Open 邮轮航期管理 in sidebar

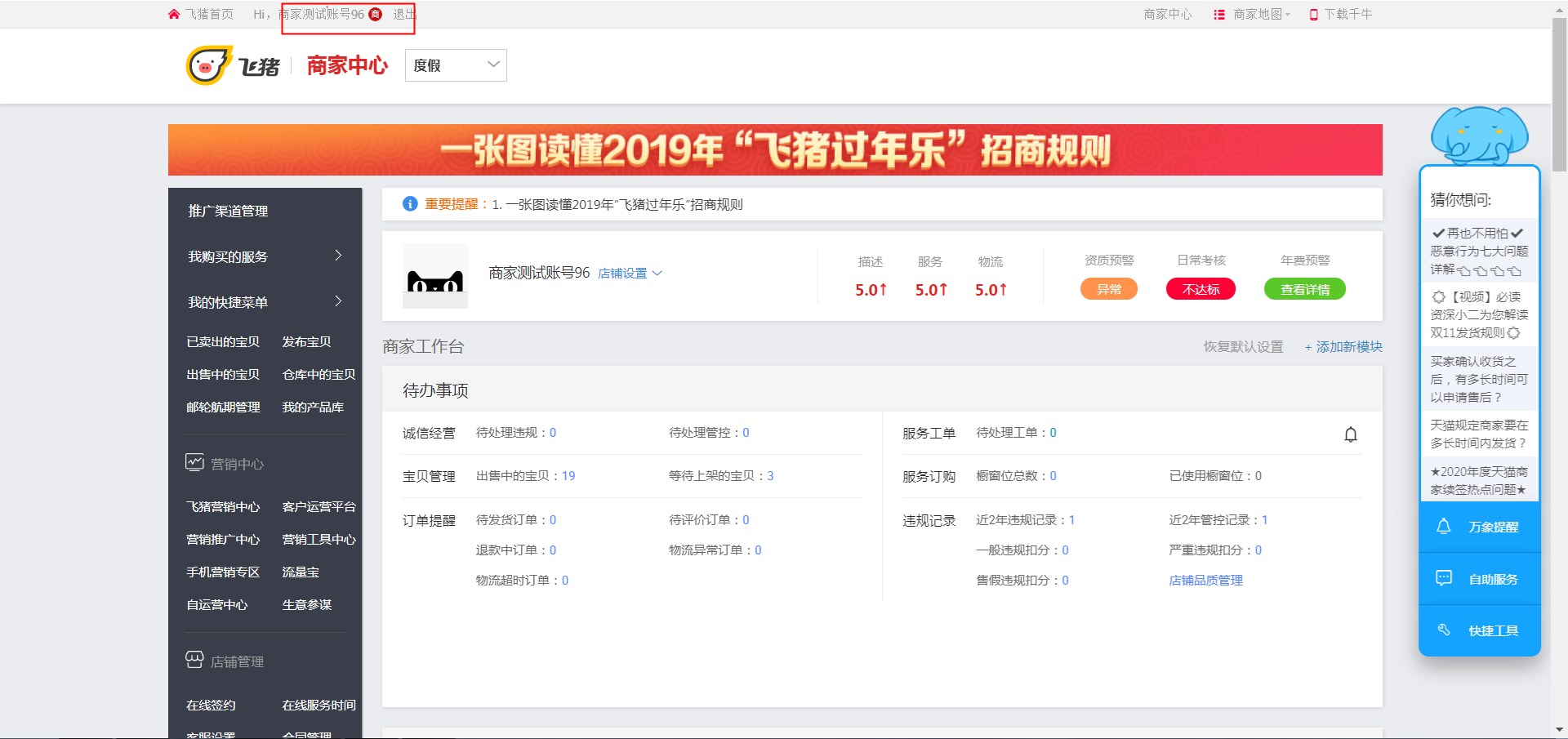[223, 407]
